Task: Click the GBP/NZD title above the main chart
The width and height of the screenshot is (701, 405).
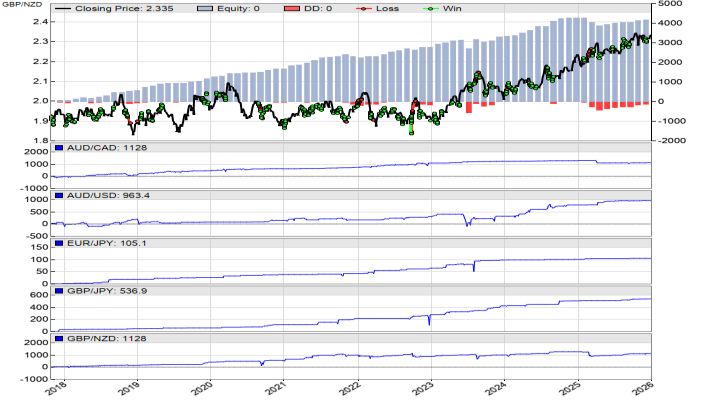Action: (x=22, y=8)
